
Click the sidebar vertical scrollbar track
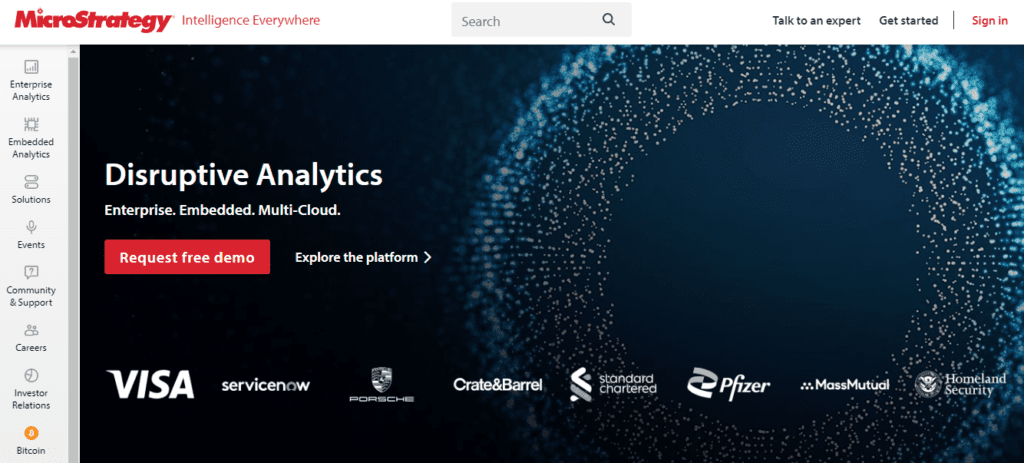[x=73, y=261]
